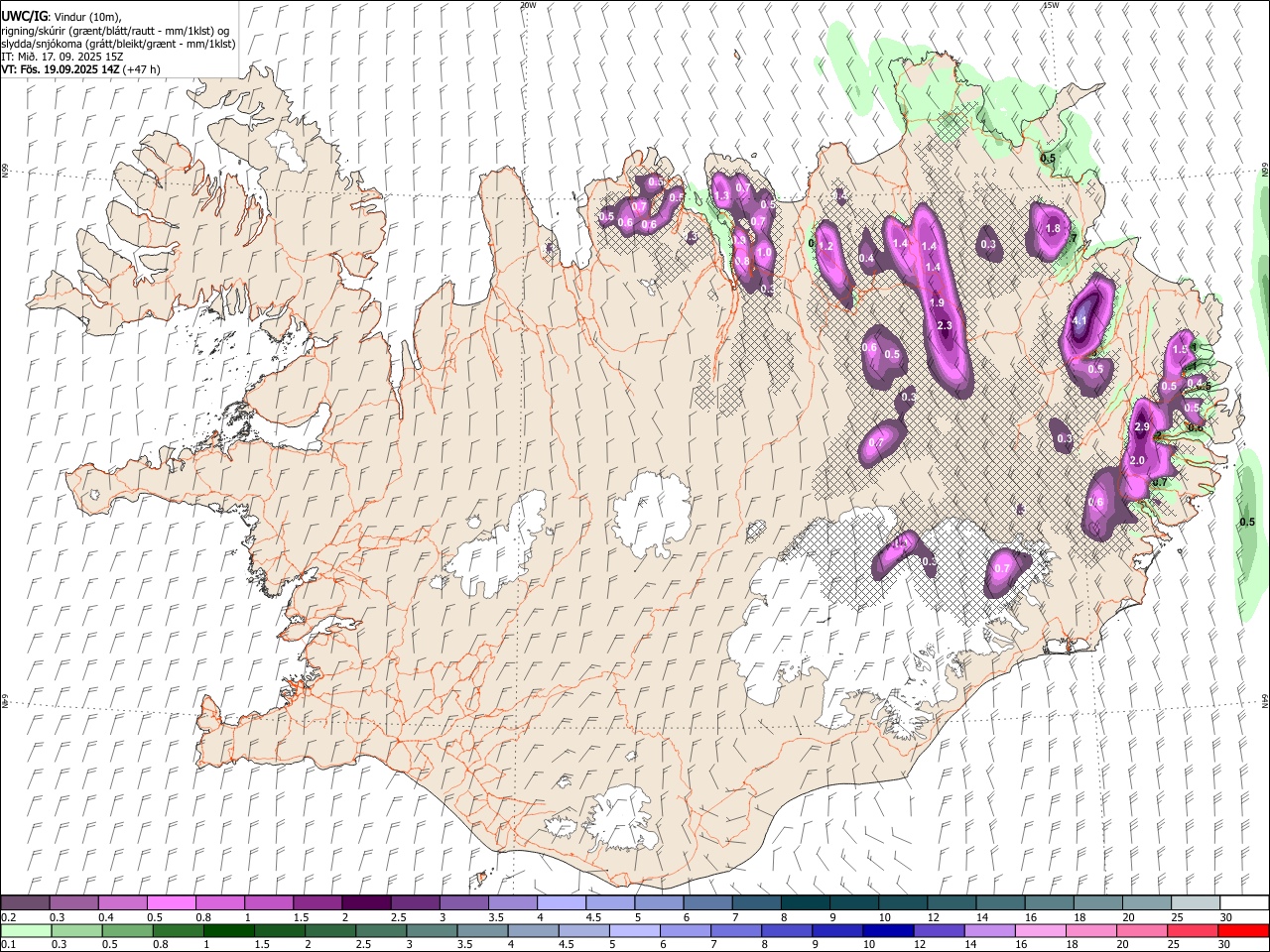The height and width of the screenshot is (952, 1270).
Task: Click the snow legend swatch between 20 and 25
Action: (x=1146, y=902)
